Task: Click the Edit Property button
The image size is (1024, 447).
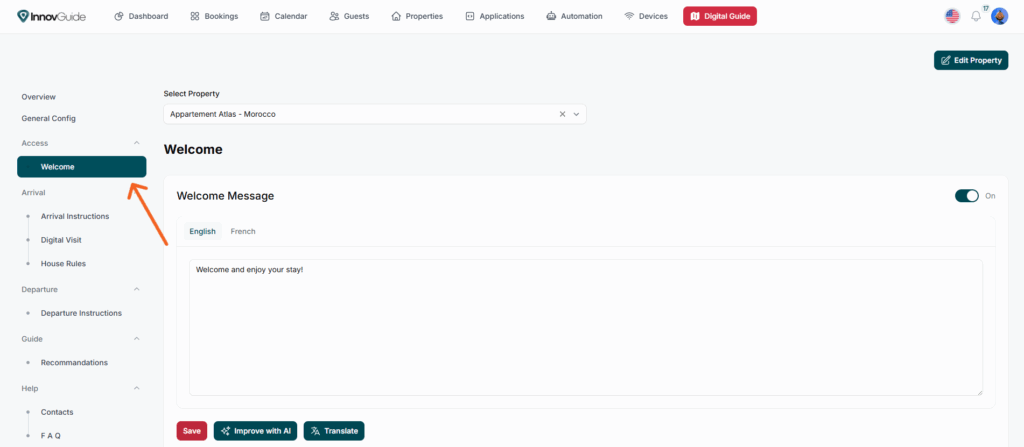Action: tap(970, 60)
